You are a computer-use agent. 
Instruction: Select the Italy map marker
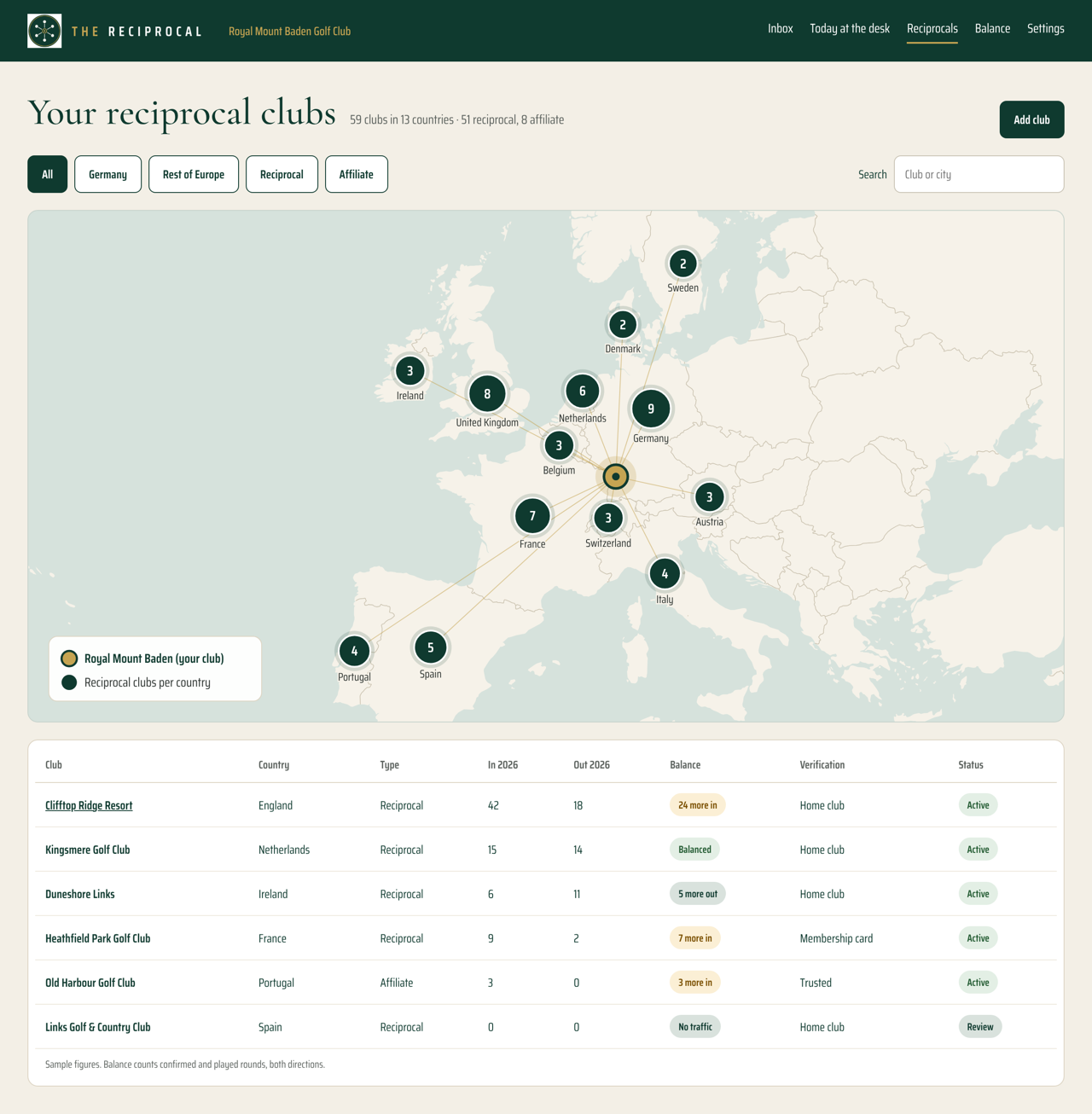[665, 574]
